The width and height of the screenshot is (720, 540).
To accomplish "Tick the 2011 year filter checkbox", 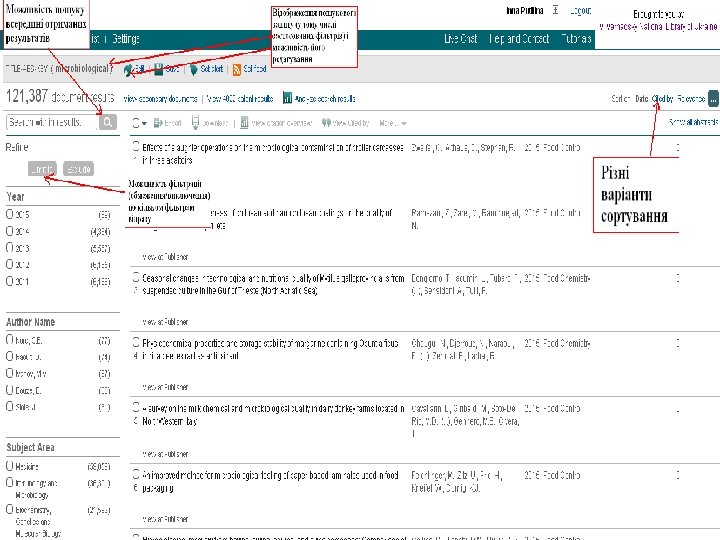I will click(10, 281).
